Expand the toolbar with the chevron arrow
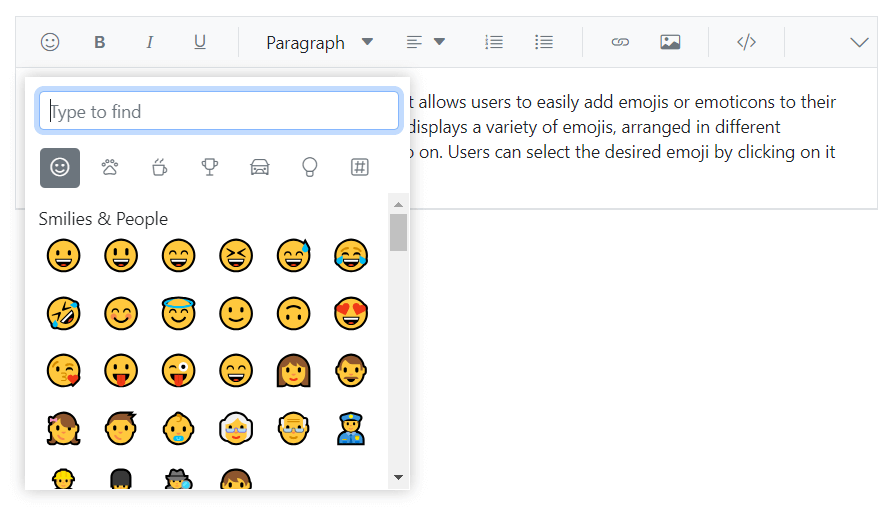The image size is (894, 508). click(859, 42)
